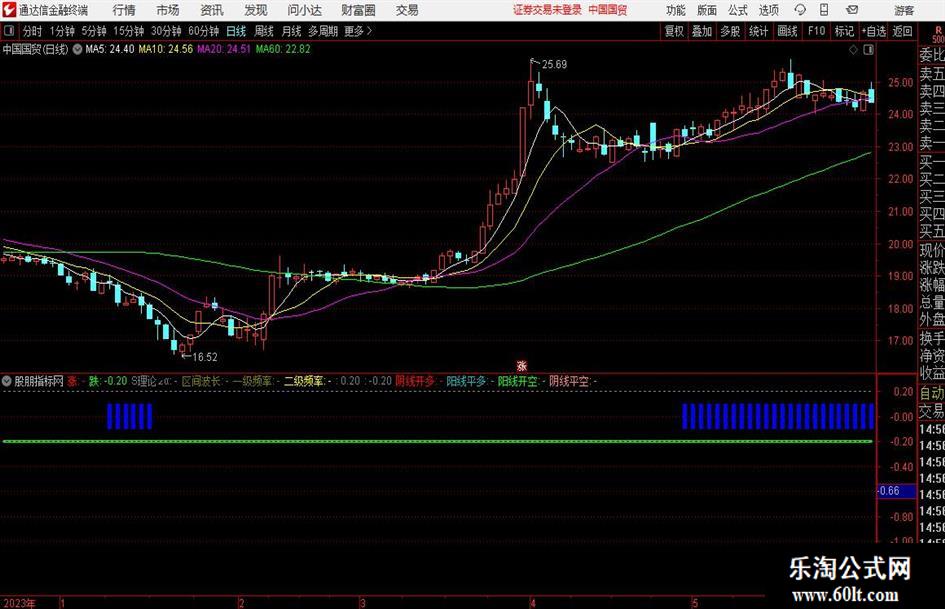945x609 pixels.
Task: Click the Tongdaxin red logo icon
Action: [9, 10]
